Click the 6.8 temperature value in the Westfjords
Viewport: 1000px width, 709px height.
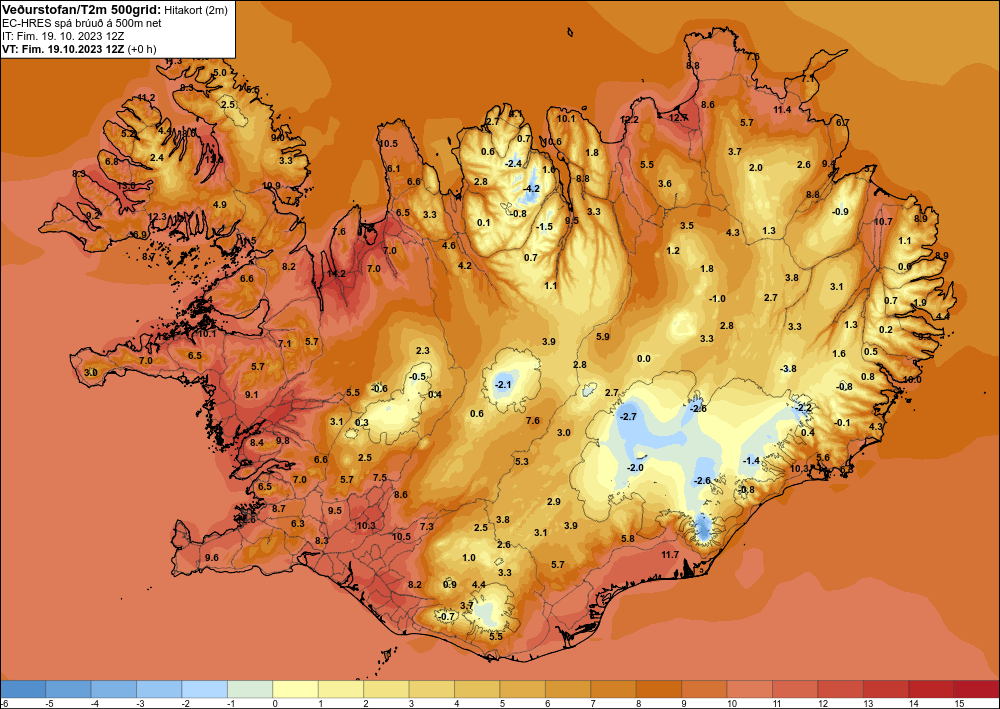[112, 162]
